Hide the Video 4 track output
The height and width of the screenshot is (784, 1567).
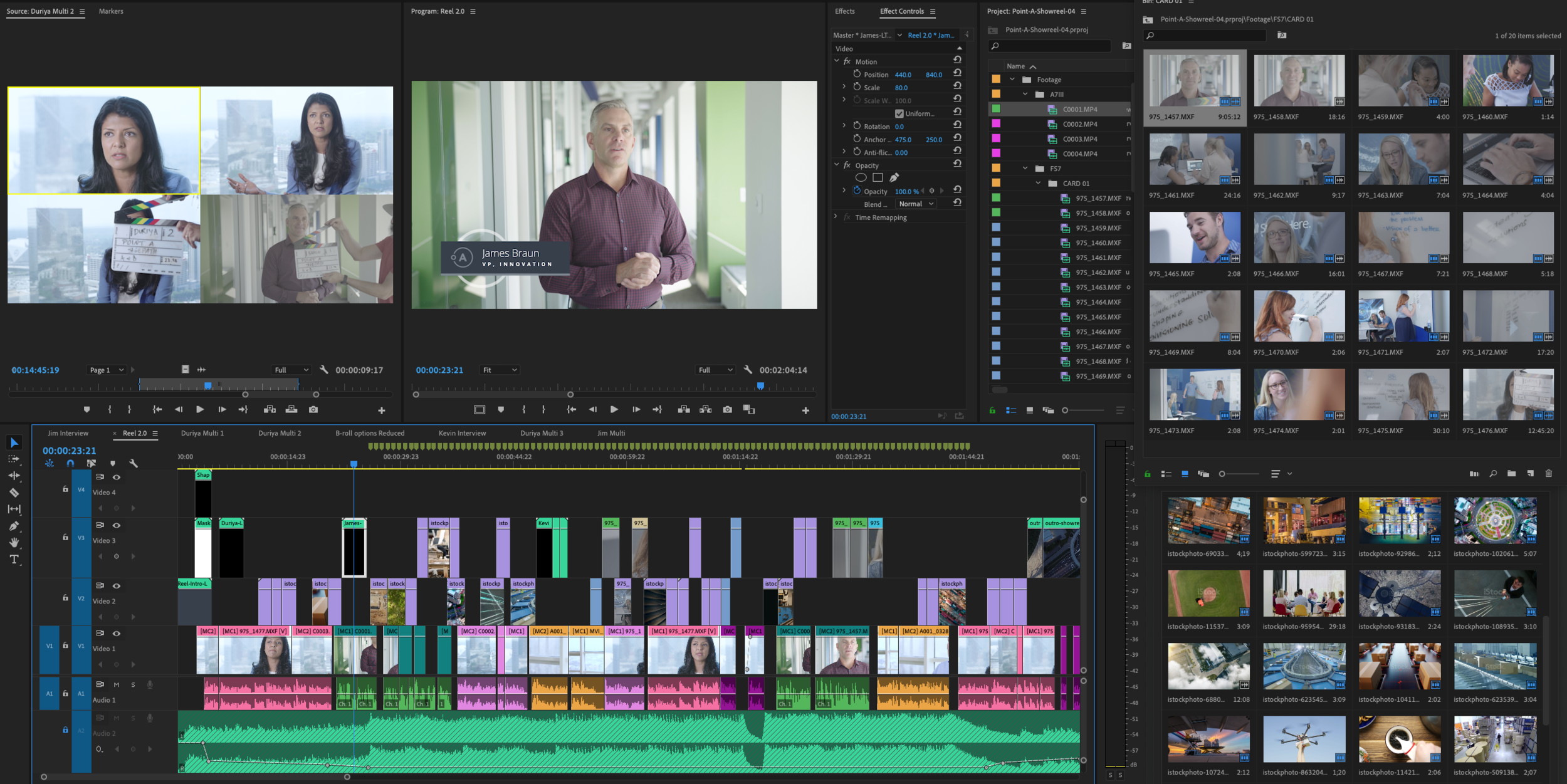[x=117, y=477]
